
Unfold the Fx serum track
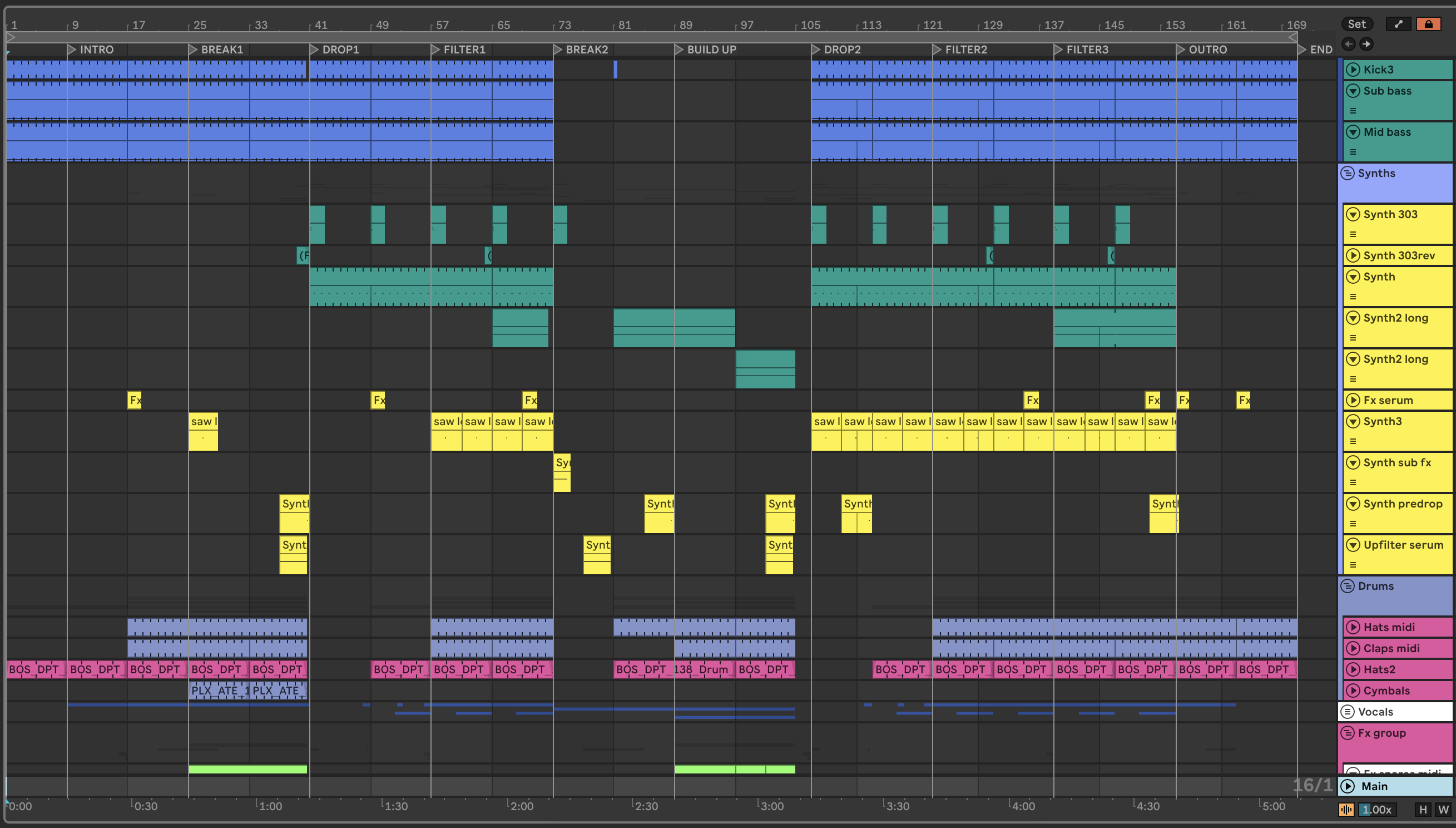click(x=1353, y=400)
